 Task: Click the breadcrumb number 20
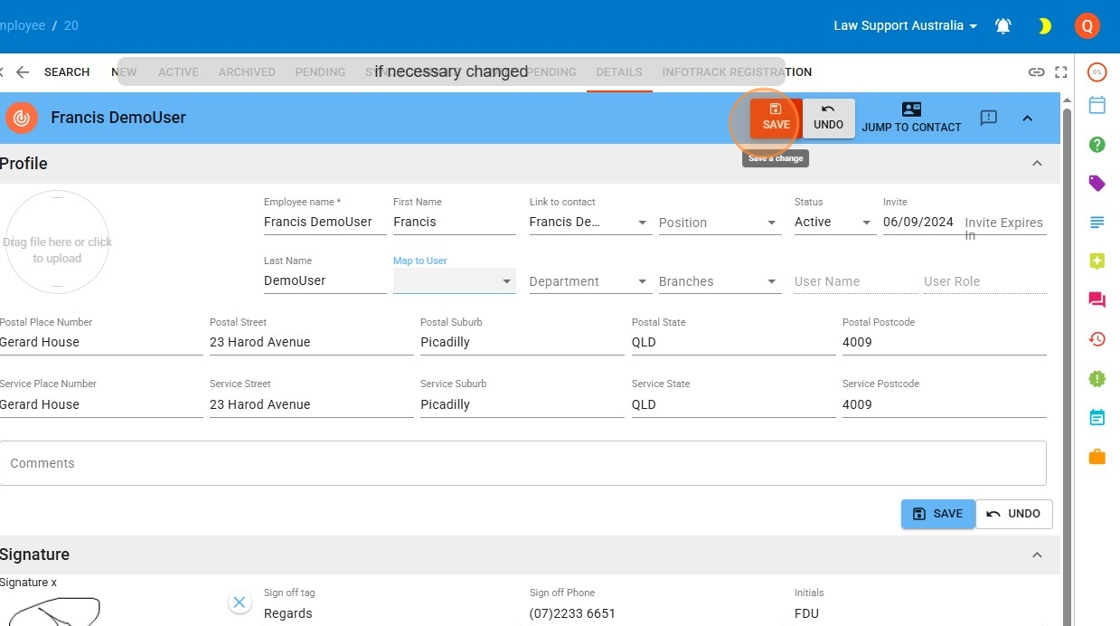point(71,26)
